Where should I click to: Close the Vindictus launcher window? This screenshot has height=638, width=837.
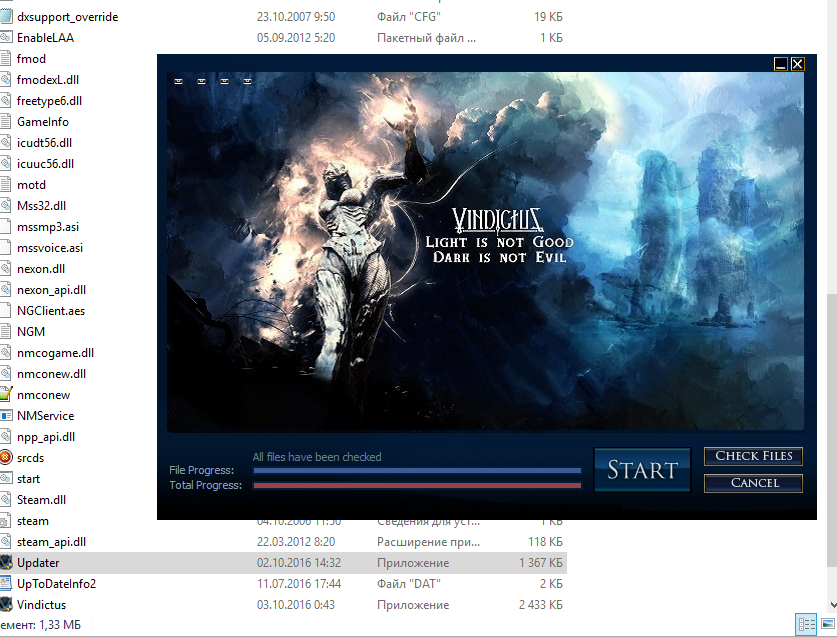point(797,64)
